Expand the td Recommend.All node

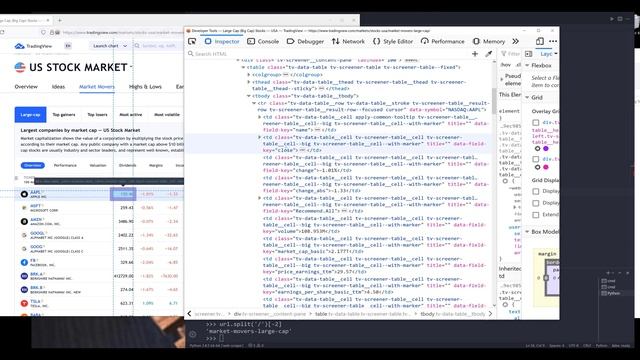[x=259, y=198]
